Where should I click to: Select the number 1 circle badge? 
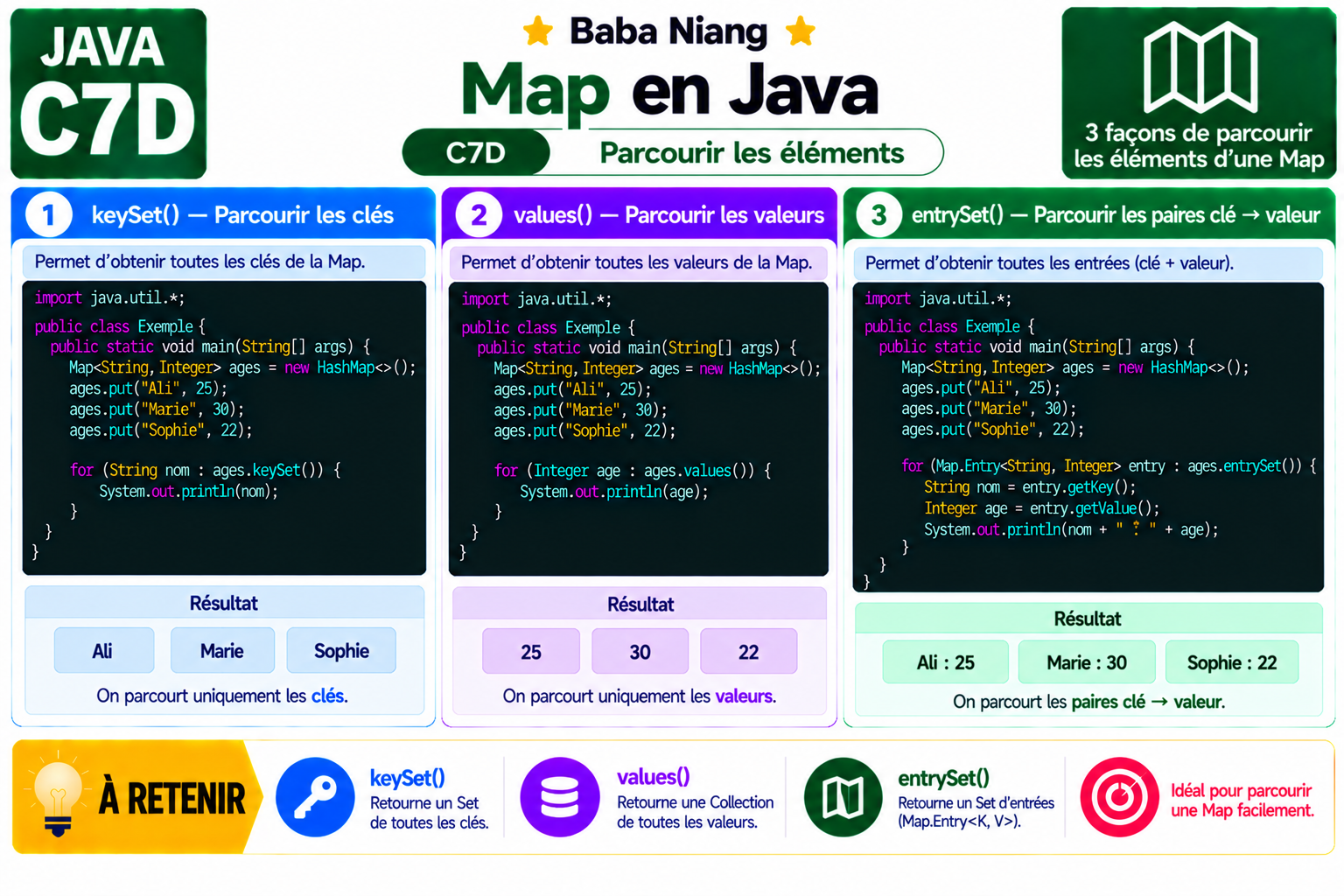49,214
